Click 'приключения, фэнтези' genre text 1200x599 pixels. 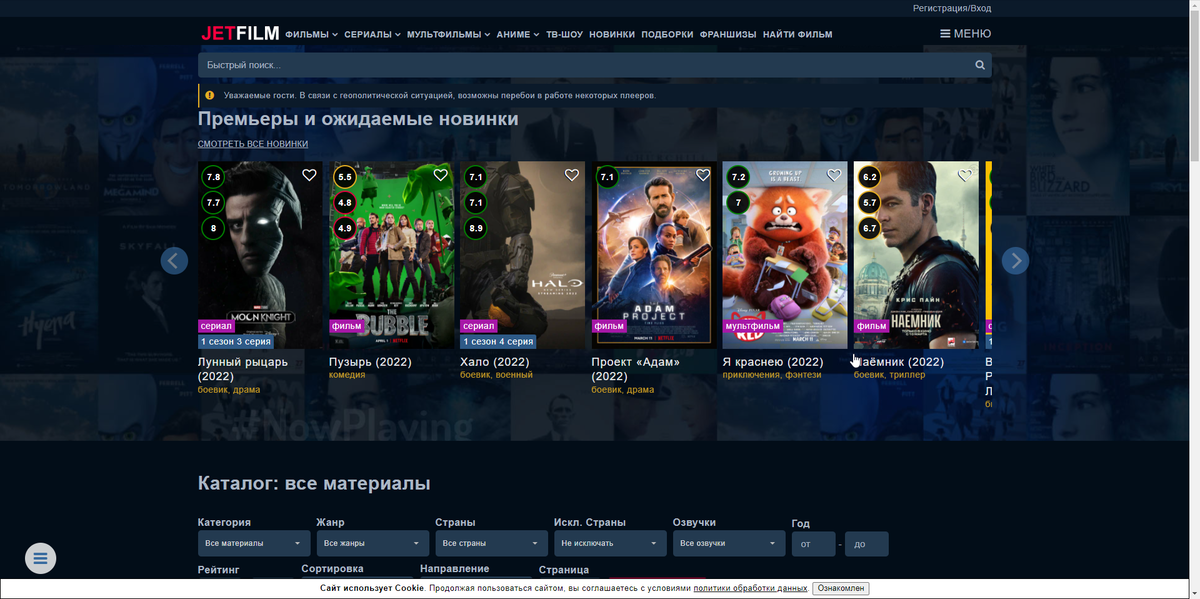772,375
